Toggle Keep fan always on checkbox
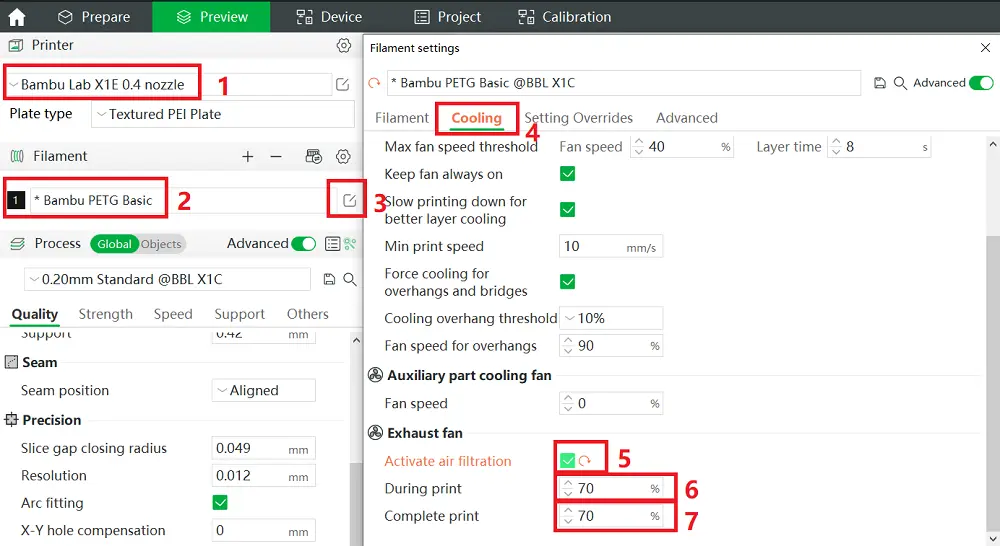 568,173
